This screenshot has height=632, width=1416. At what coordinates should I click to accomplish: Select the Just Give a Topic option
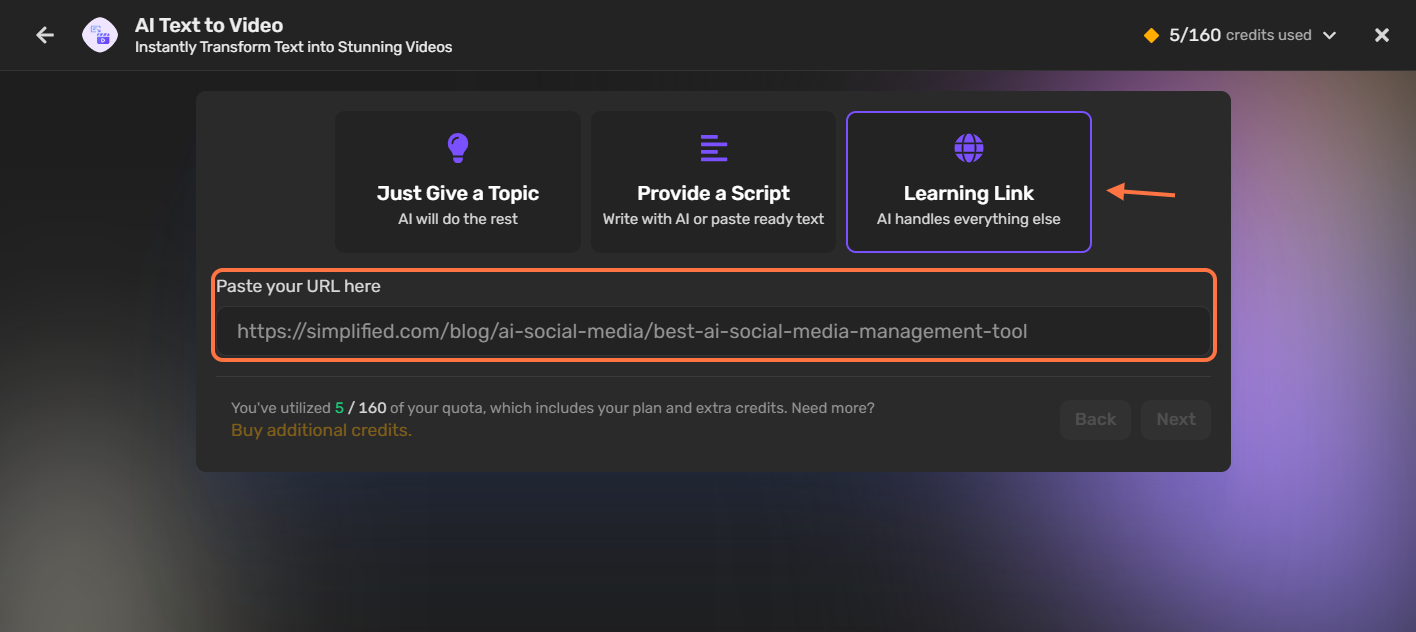pyautogui.click(x=458, y=182)
